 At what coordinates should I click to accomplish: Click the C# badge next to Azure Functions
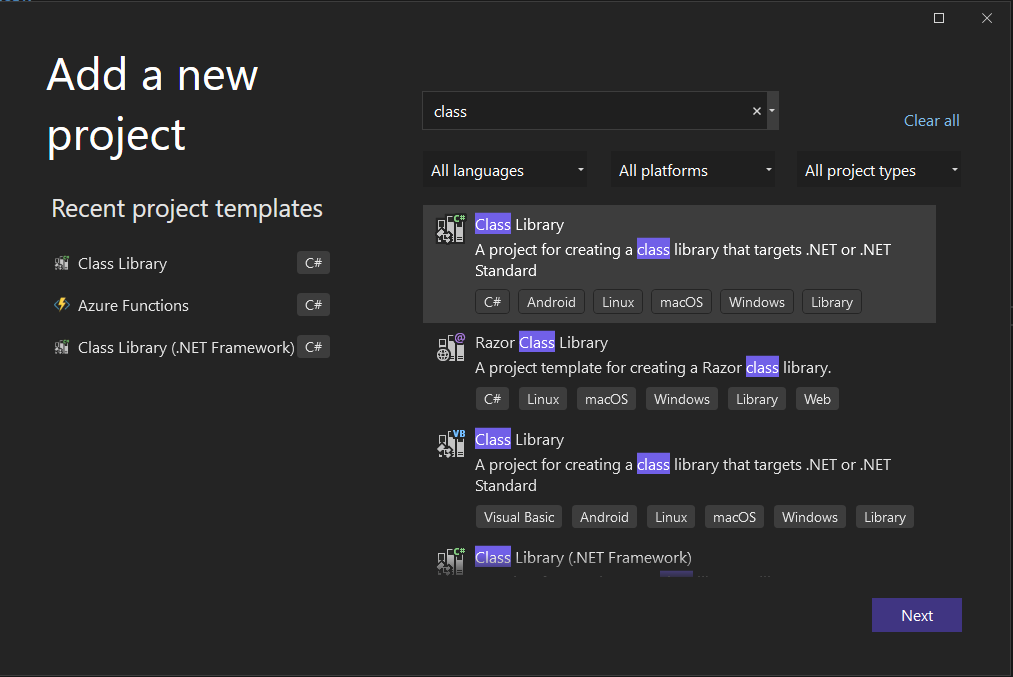coord(313,305)
